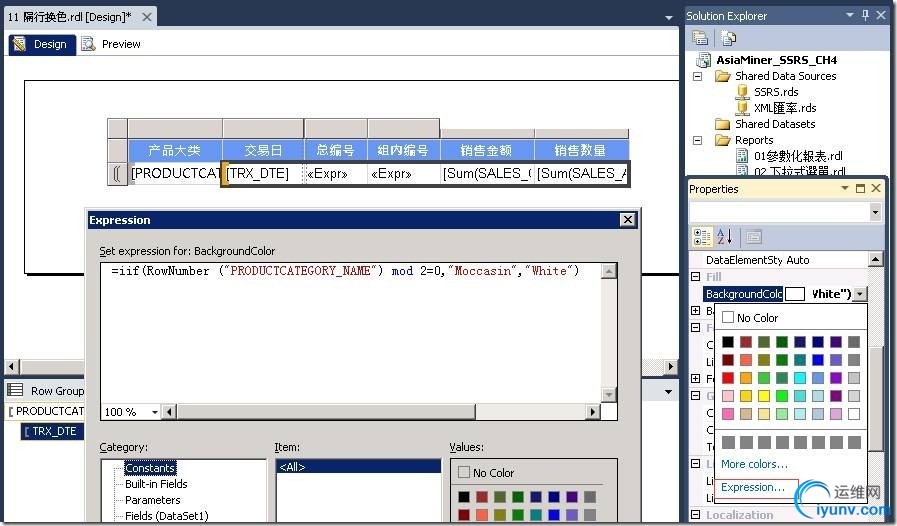Collapse the Shared Data Sources folder
Viewport: 897px width, 526px height.
click(x=697, y=76)
